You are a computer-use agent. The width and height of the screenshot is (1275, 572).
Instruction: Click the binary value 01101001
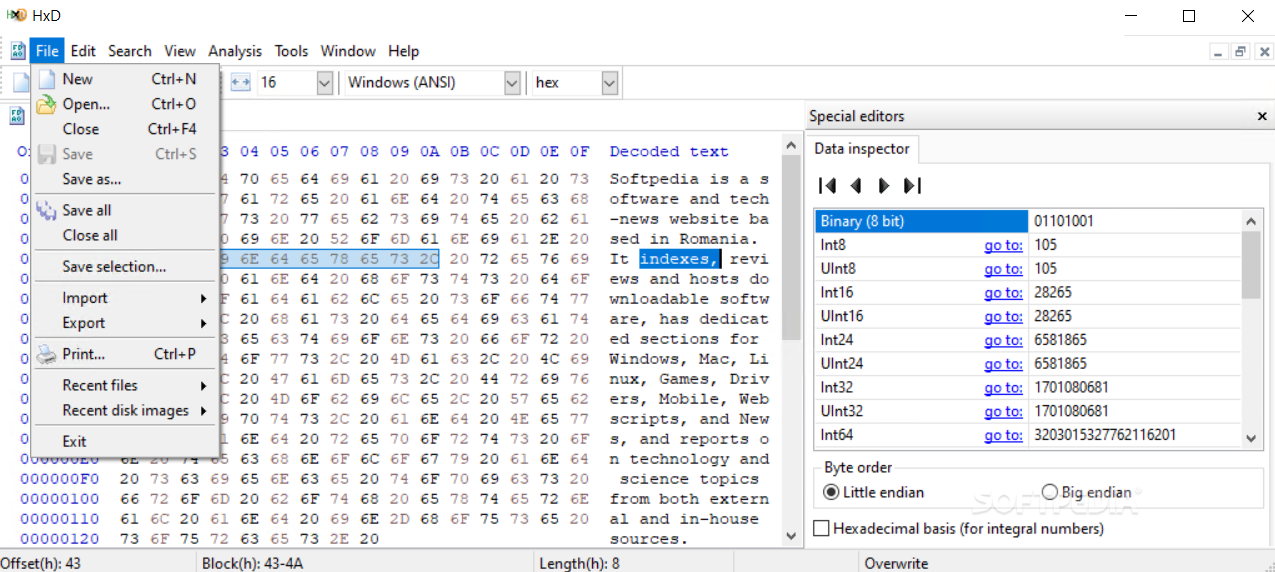tap(1064, 221)
